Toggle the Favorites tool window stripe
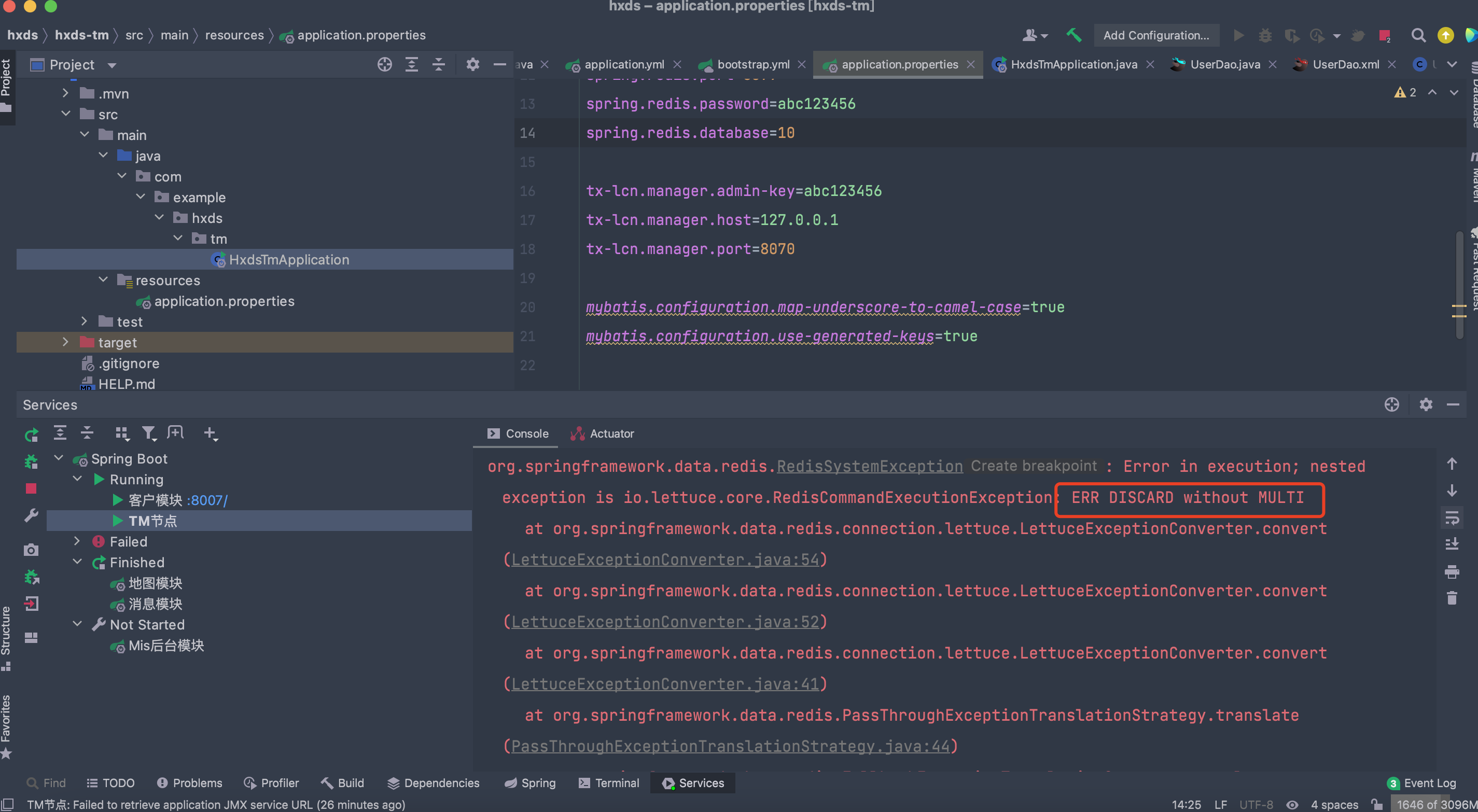The height and width of the screenshot is (812, 1478). (6, 726)
